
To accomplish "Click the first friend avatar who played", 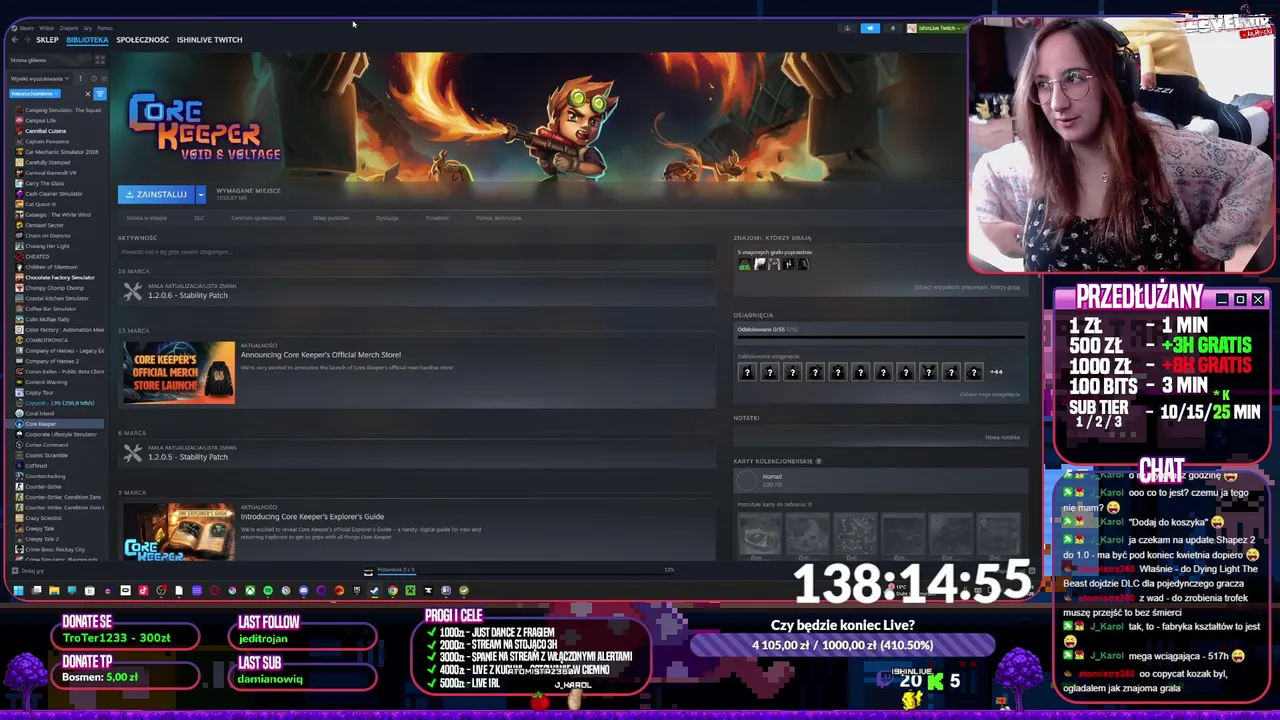I will point(744,264).
